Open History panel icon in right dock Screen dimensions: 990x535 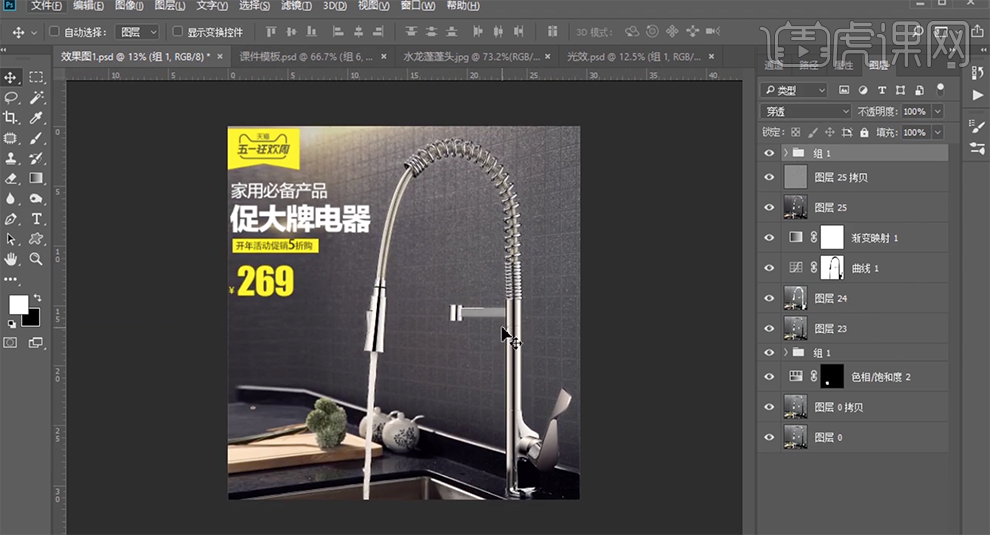[977, 73]
